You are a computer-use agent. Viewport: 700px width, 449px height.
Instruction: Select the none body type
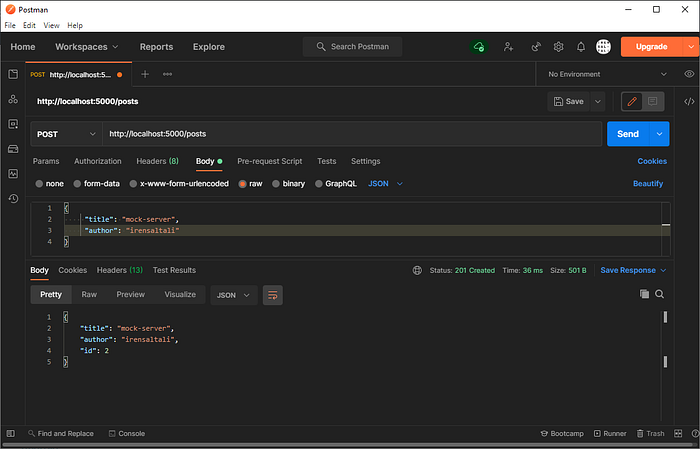(x=50, y=183)
